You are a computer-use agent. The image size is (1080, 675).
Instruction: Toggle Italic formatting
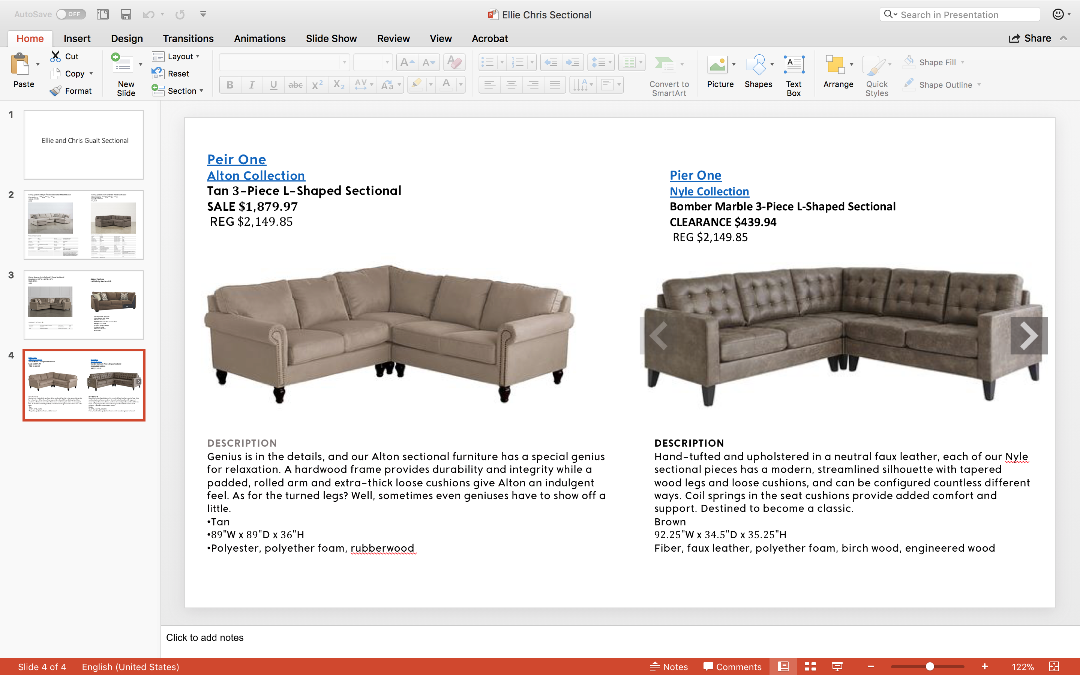pos(251,85)
